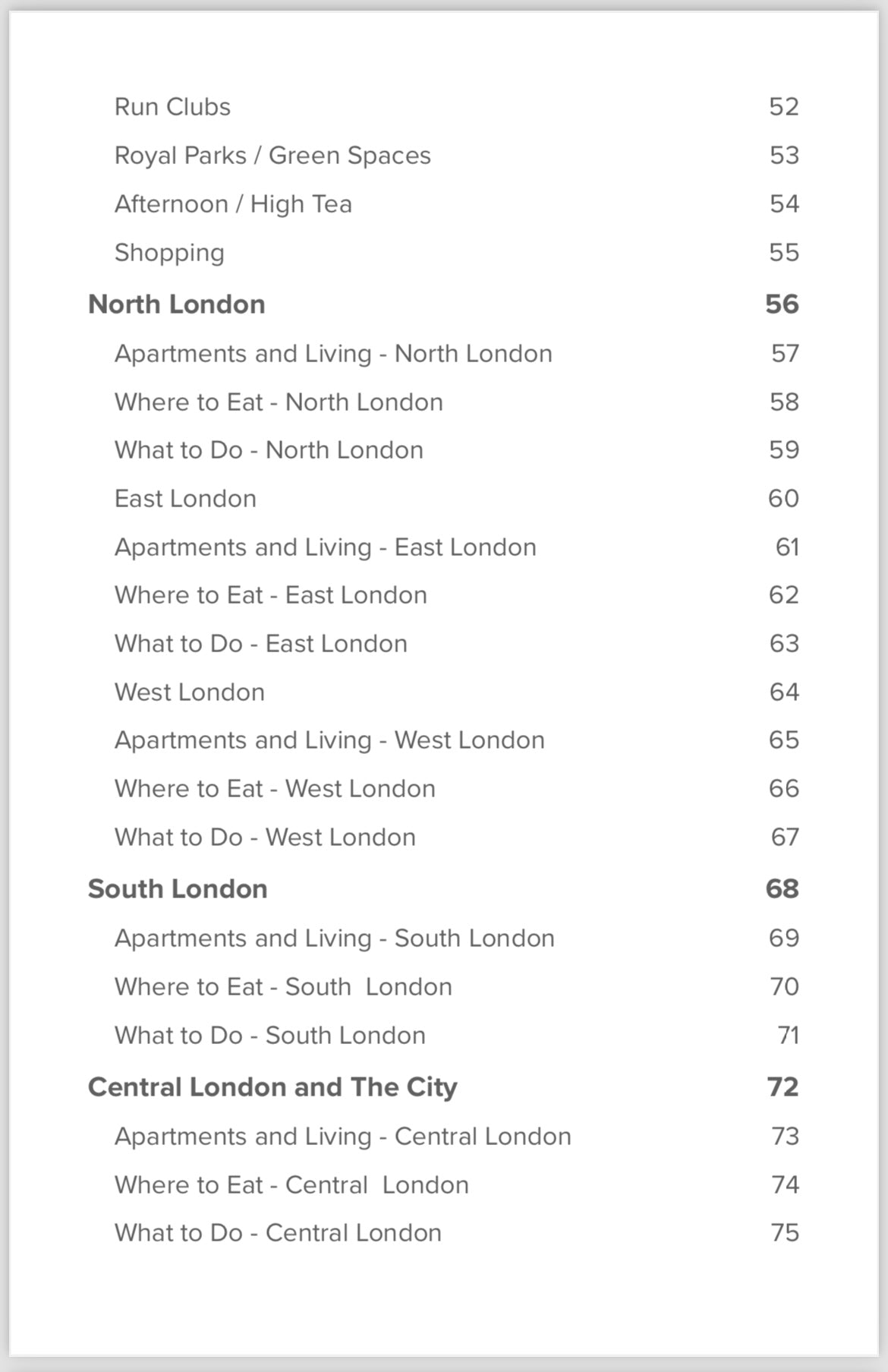Open the South London chapter heading
Screen dimensions: 888x1372
[178, 889]
